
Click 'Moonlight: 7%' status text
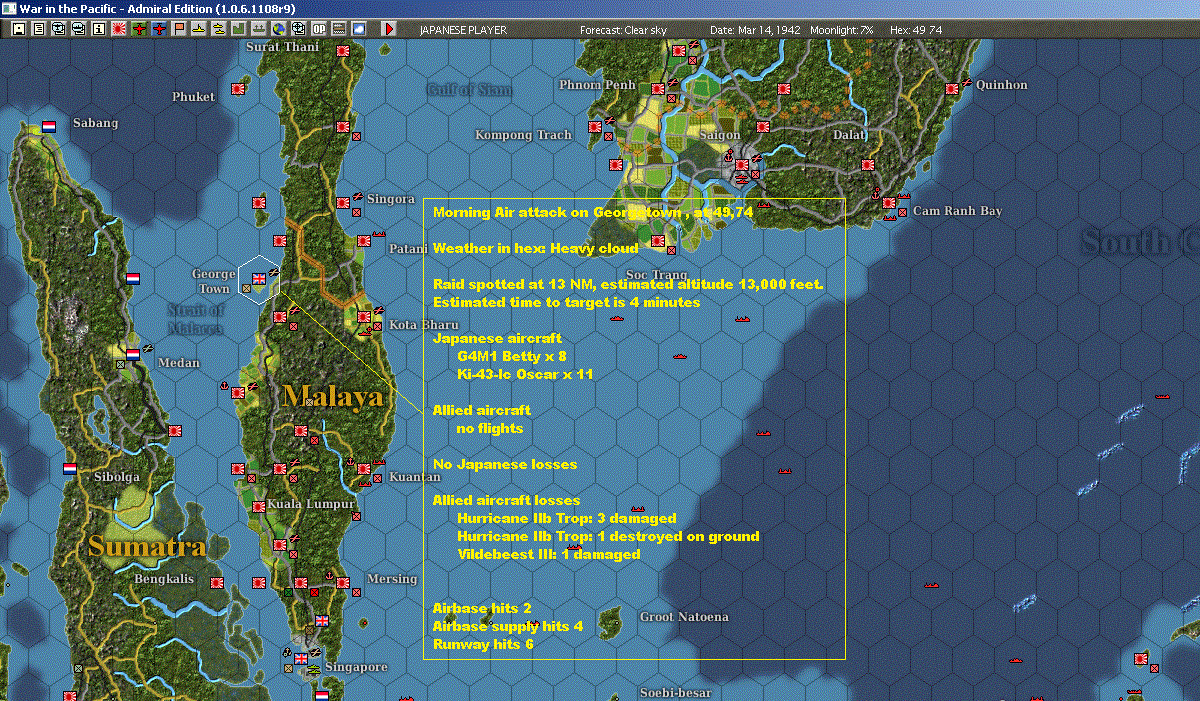(840, 30)
